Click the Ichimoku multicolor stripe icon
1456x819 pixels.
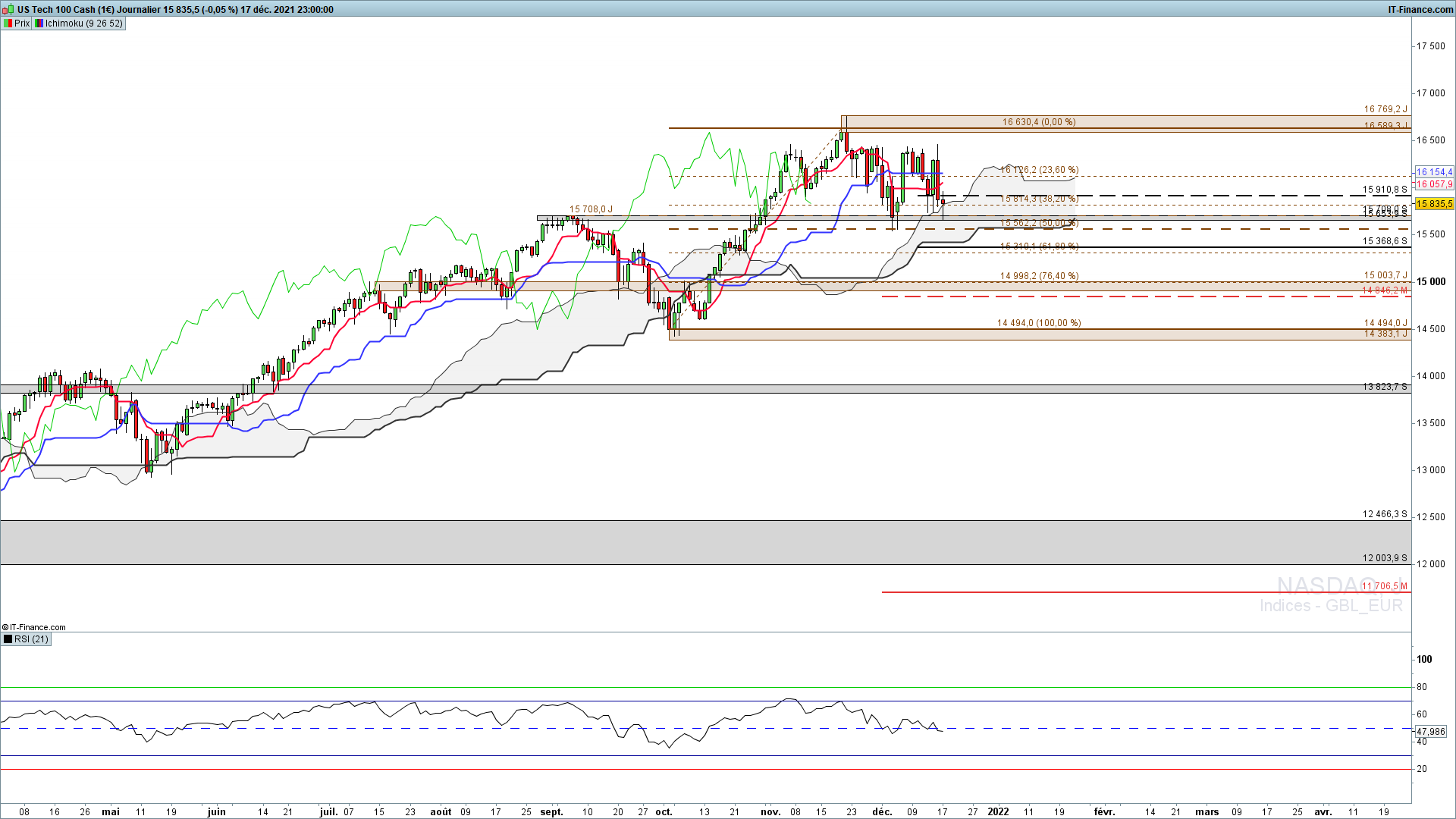click(39, 24)
